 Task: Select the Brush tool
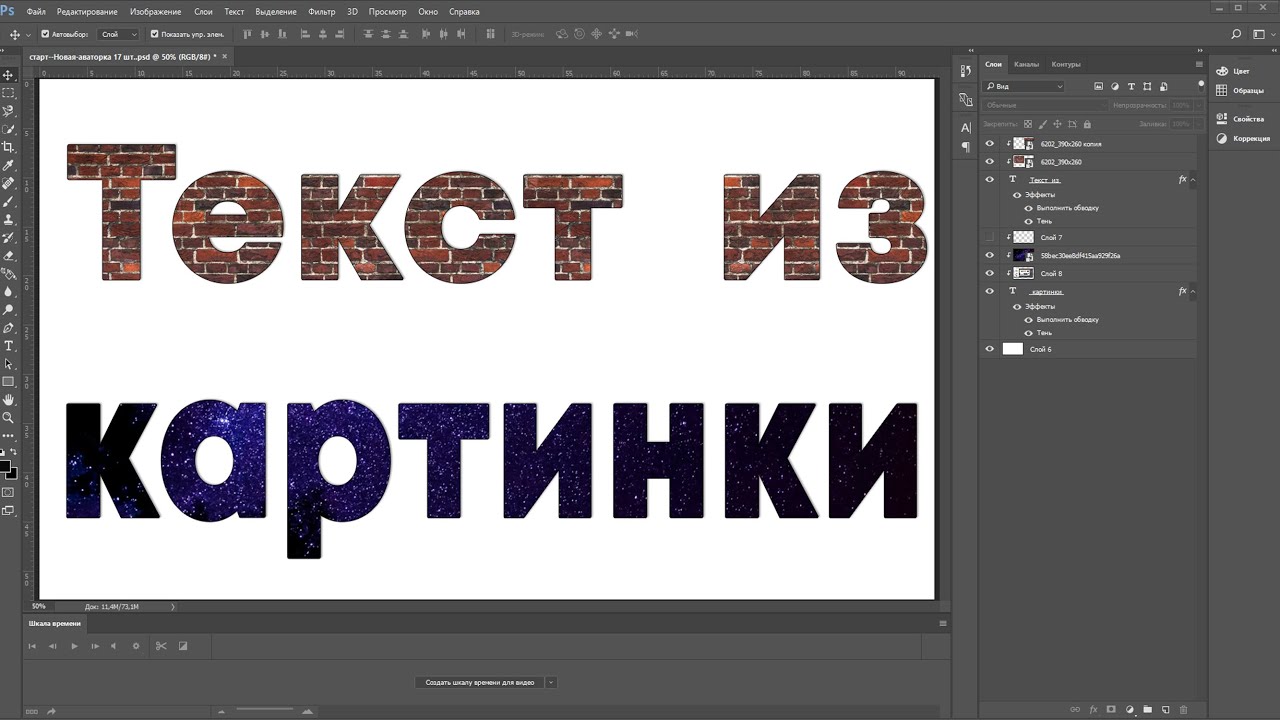tap(8, 201)
